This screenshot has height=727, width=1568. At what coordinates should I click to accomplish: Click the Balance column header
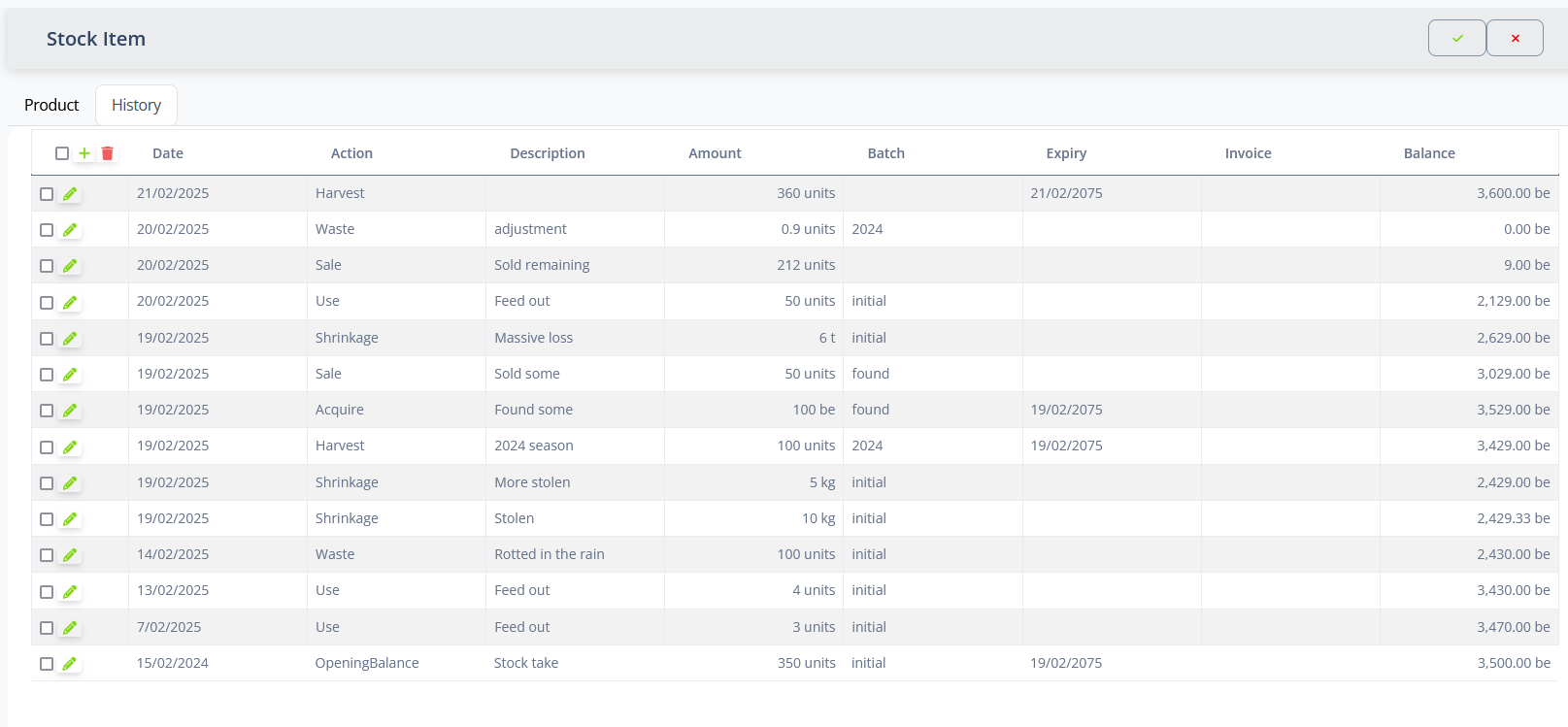(1428, 153)
